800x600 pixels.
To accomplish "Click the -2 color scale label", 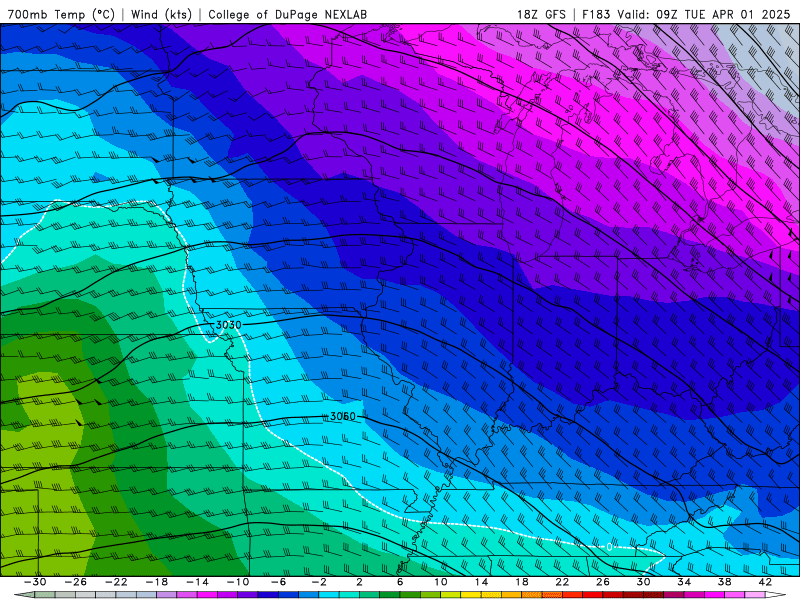I will [x=319, y=582].
